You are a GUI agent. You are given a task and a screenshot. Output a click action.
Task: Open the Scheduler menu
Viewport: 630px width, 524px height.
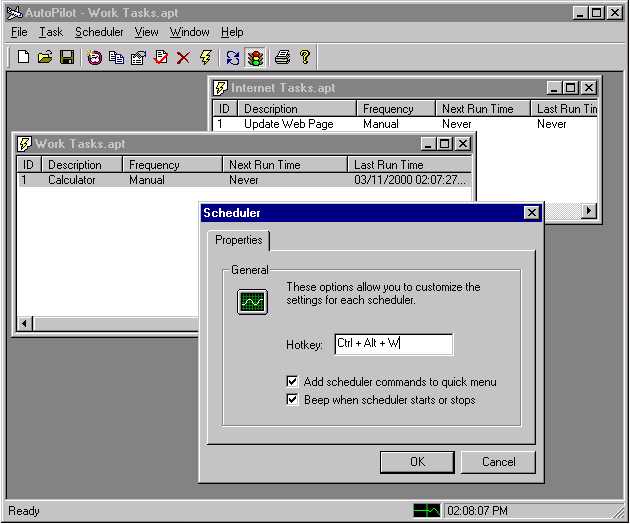(x=99, y=32)
